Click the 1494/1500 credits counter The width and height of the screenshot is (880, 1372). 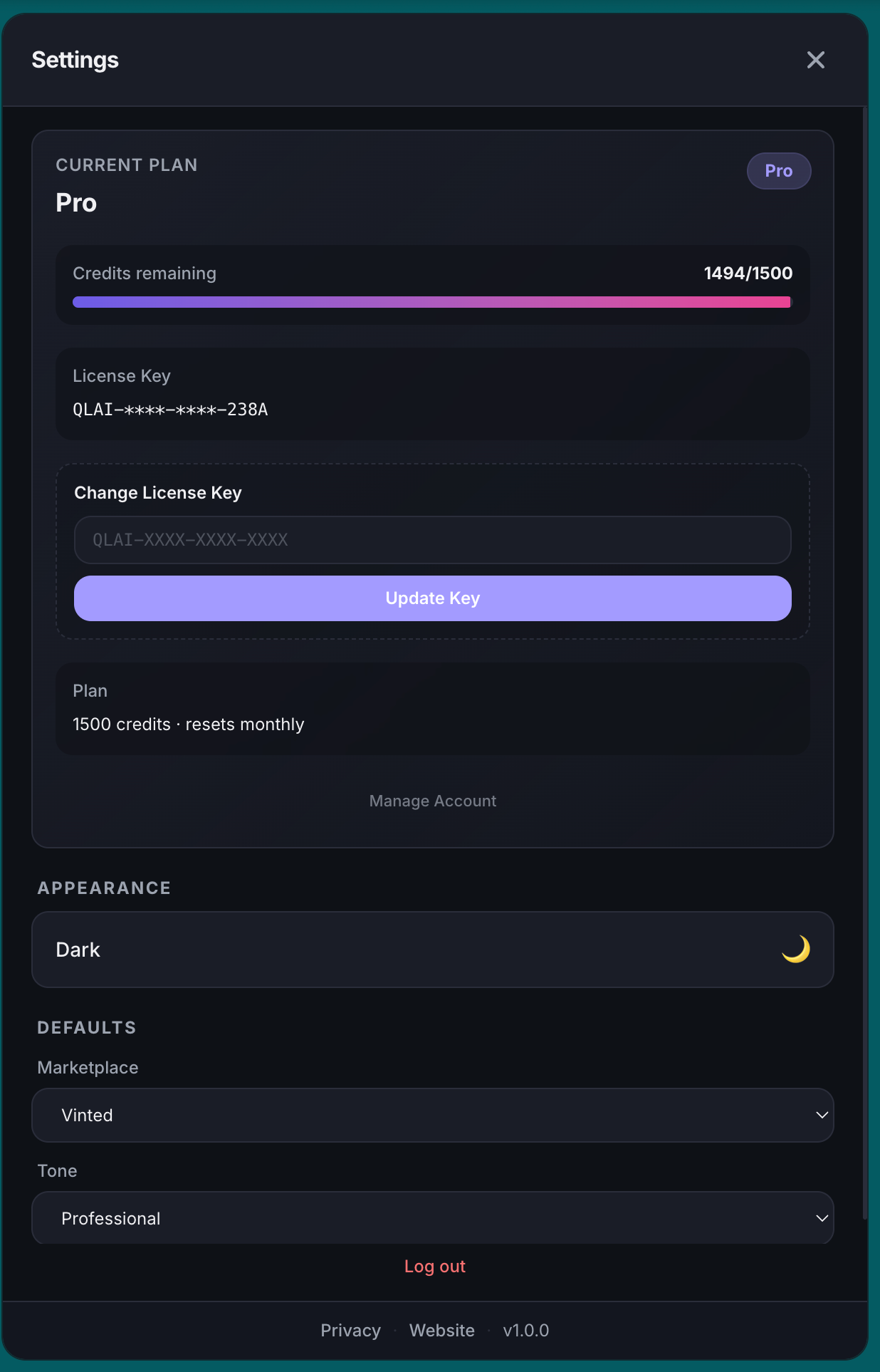pyautogui.click(x=748, y=274)
